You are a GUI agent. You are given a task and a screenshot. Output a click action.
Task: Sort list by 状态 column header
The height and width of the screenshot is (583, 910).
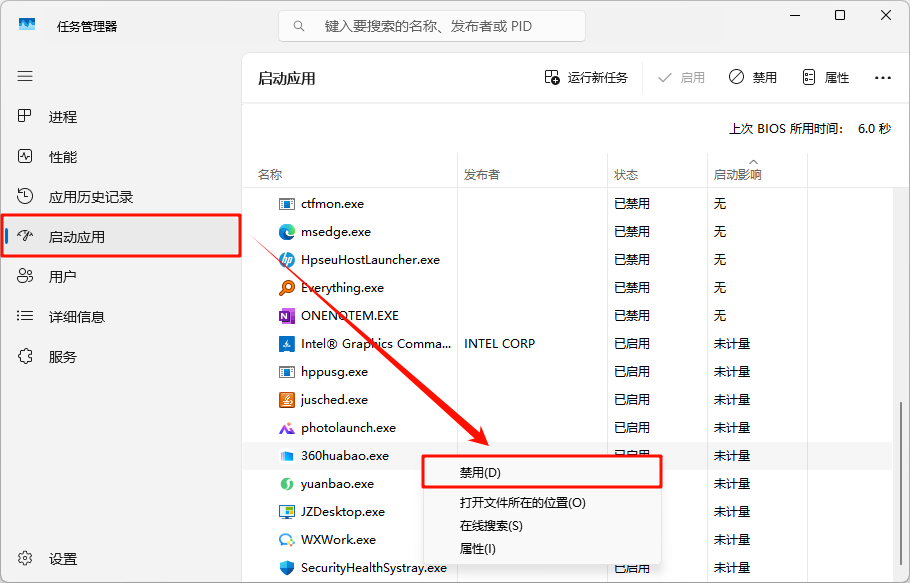[x=626, y=175]
